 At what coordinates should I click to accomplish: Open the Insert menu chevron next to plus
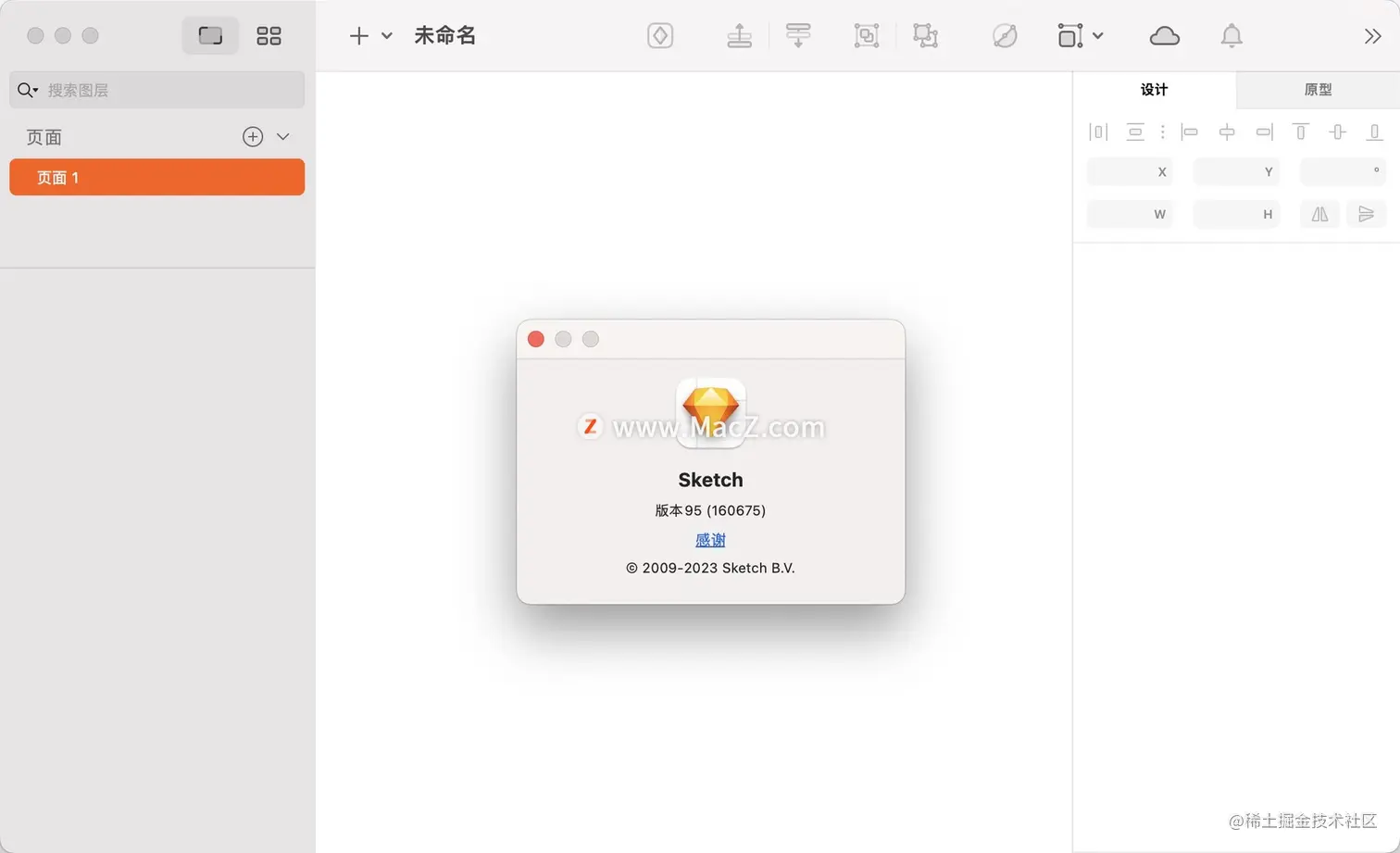coord(387,36)
